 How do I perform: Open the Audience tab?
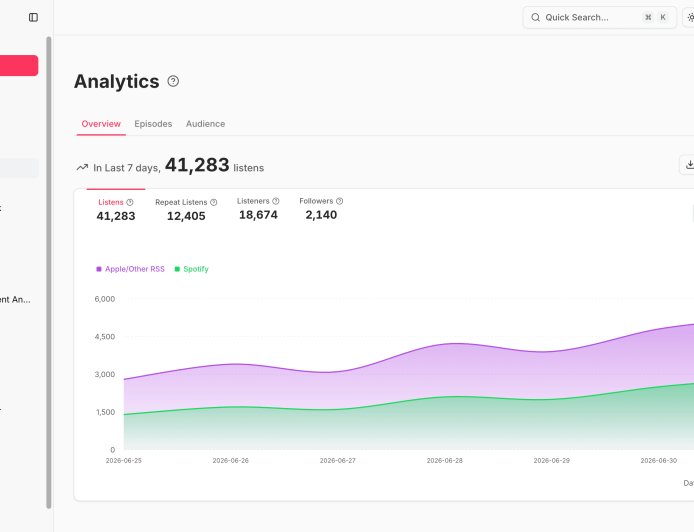pos(205,124)
